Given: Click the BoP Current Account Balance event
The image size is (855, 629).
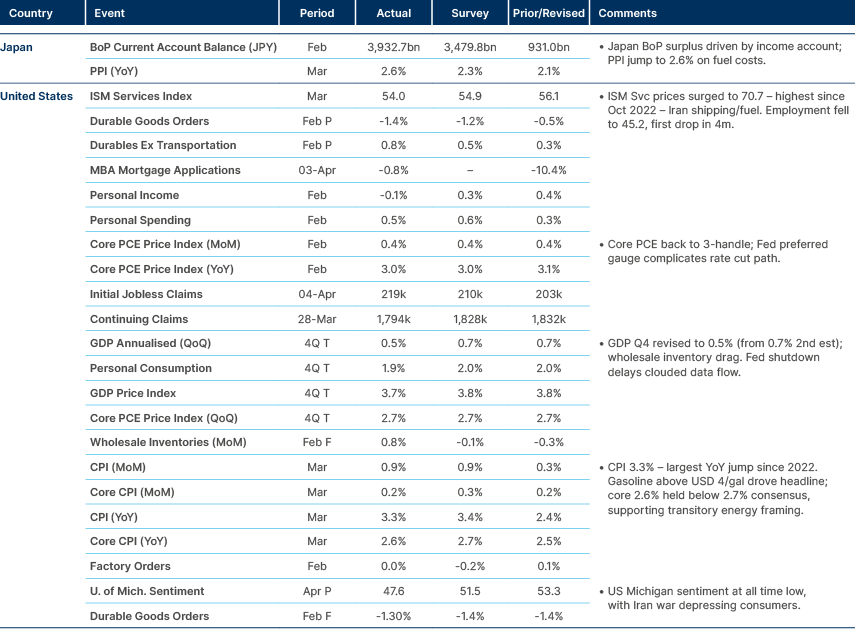Looking at the screenshot, I should coord(183,47).
